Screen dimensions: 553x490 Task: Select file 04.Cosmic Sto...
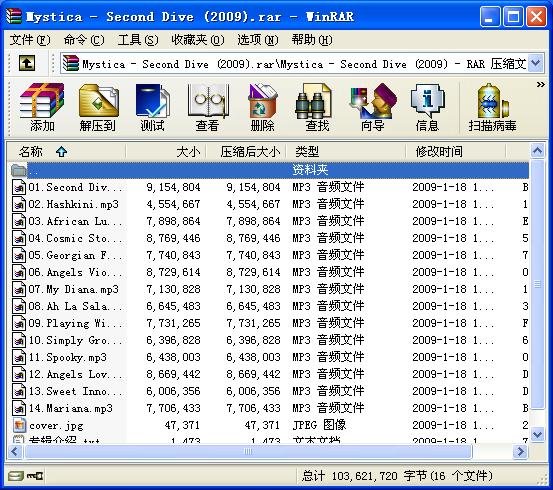pos(75,238)
